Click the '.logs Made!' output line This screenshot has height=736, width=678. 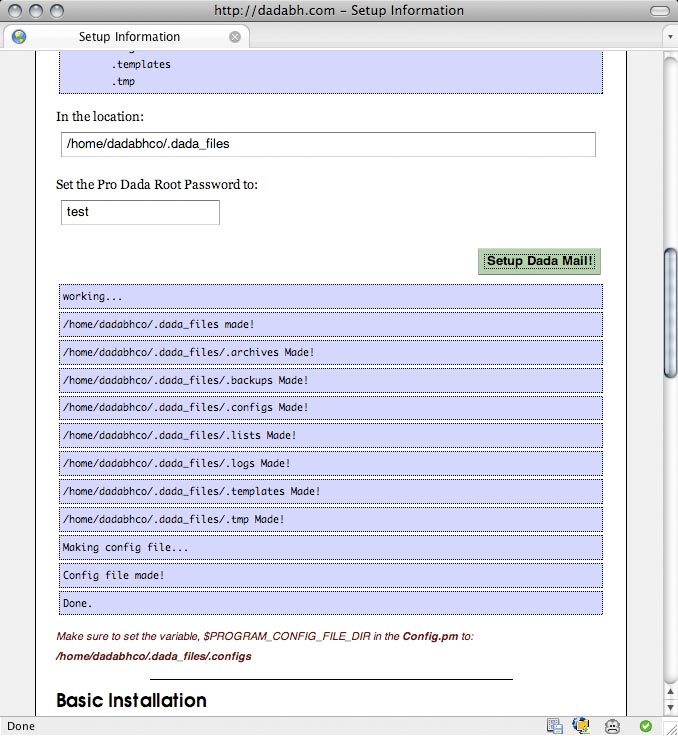331,463
